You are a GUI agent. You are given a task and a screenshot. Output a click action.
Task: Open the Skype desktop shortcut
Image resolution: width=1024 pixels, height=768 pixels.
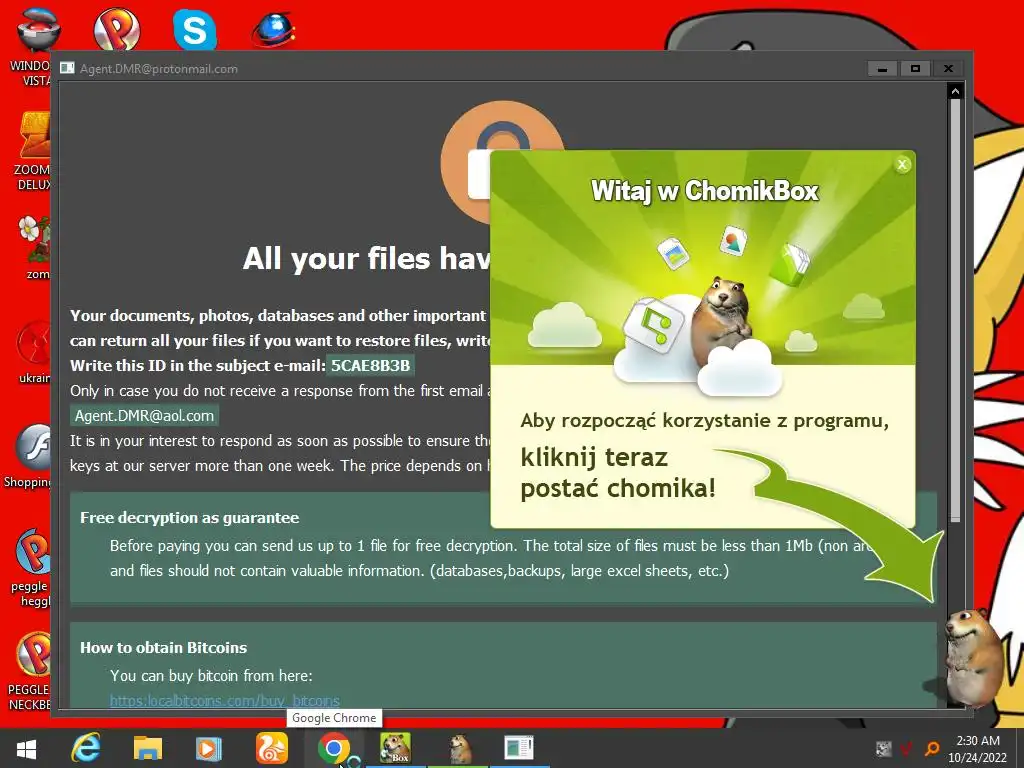pyautogui.click(x=195, y=29)
